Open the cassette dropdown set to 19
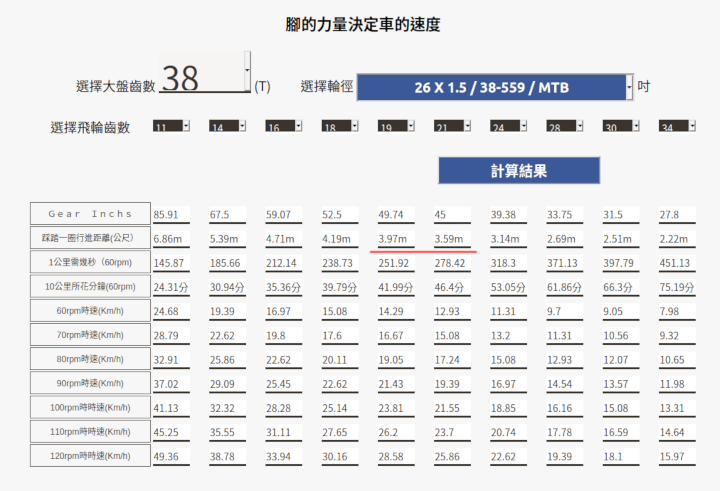This screenshot has width=720, height=491. click(x=396, y=126)
